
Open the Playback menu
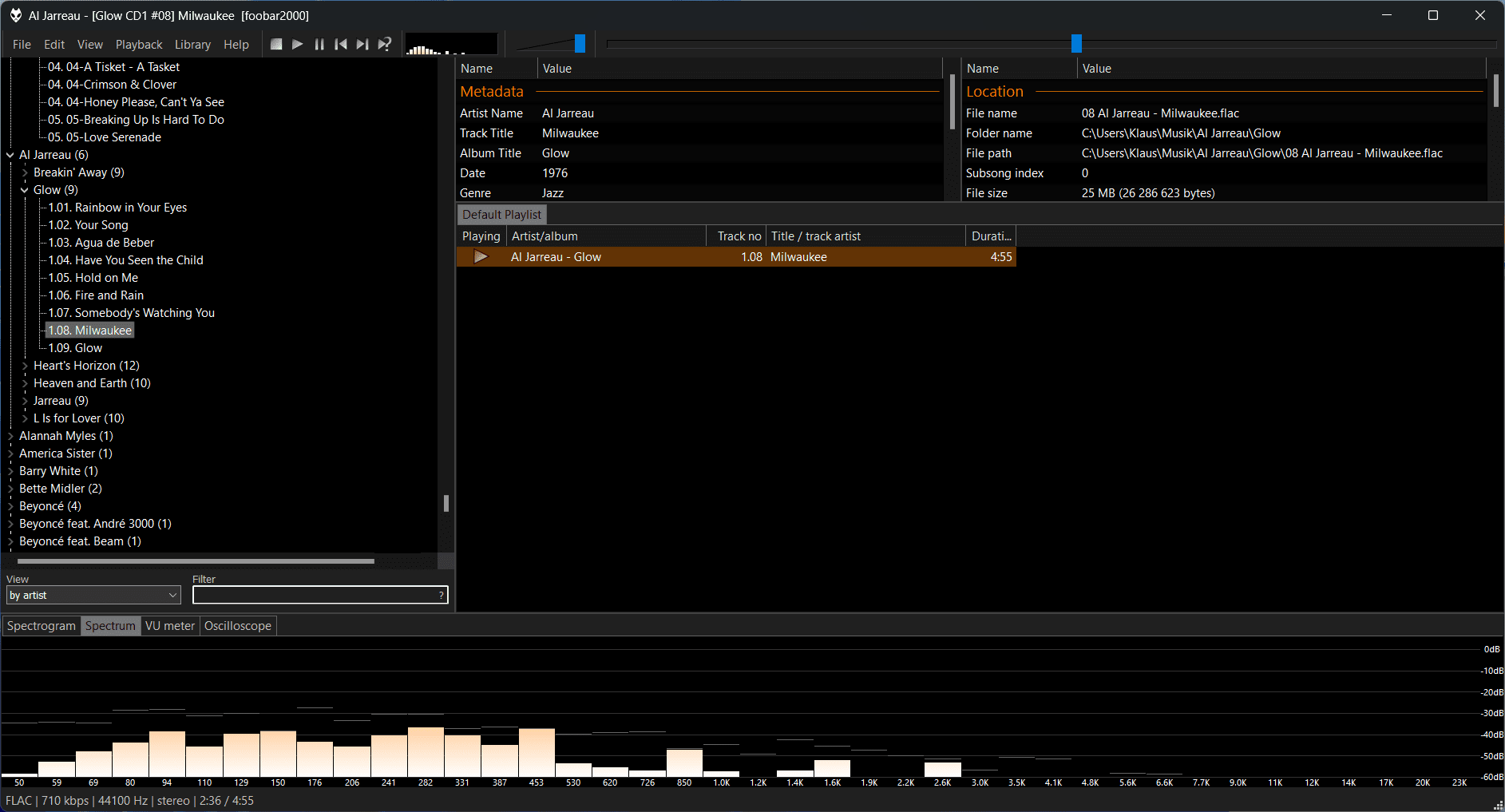click(139, 45)
